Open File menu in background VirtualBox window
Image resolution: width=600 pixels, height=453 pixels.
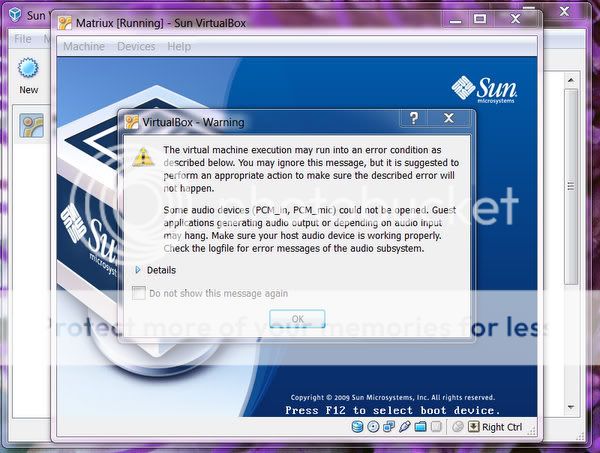[23, 39]
